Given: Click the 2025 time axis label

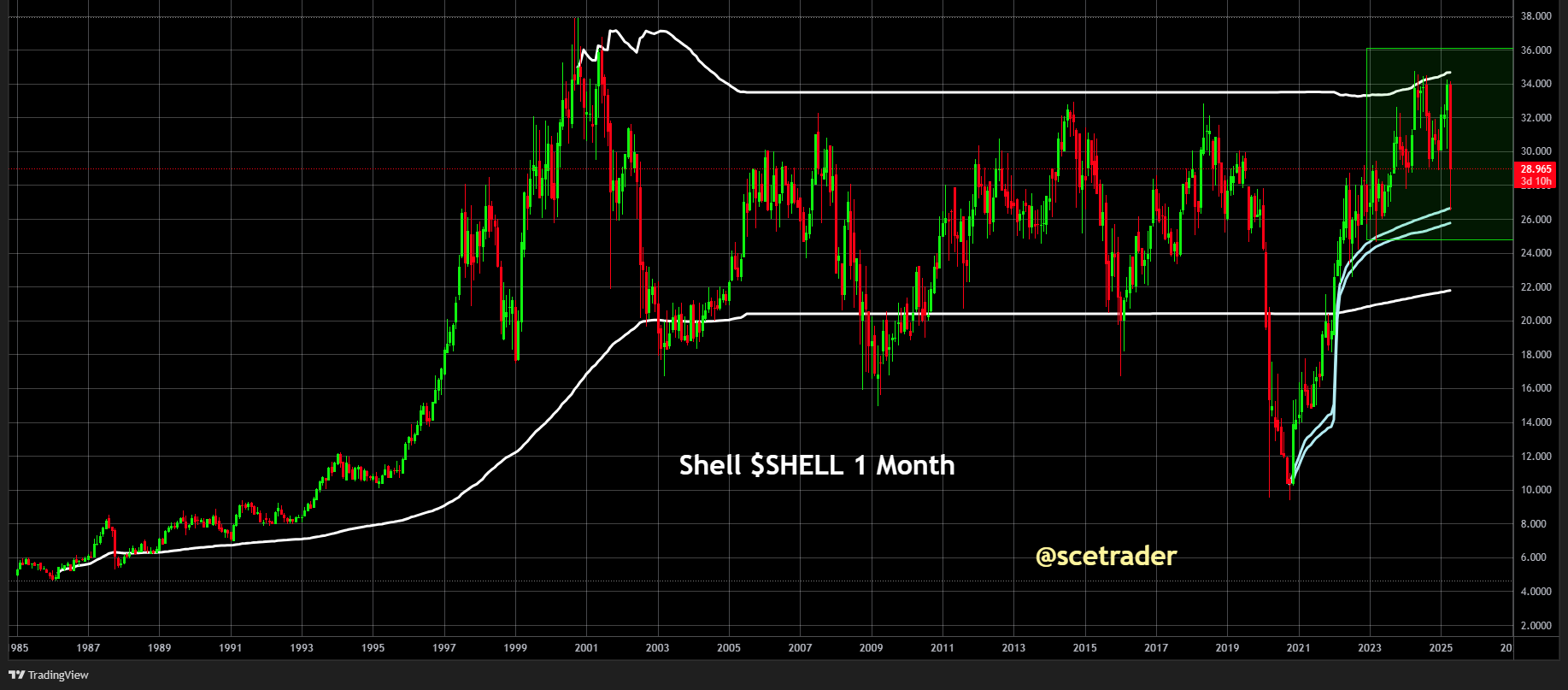Looking at the screenshot, I should click(x=1441, y=648).
